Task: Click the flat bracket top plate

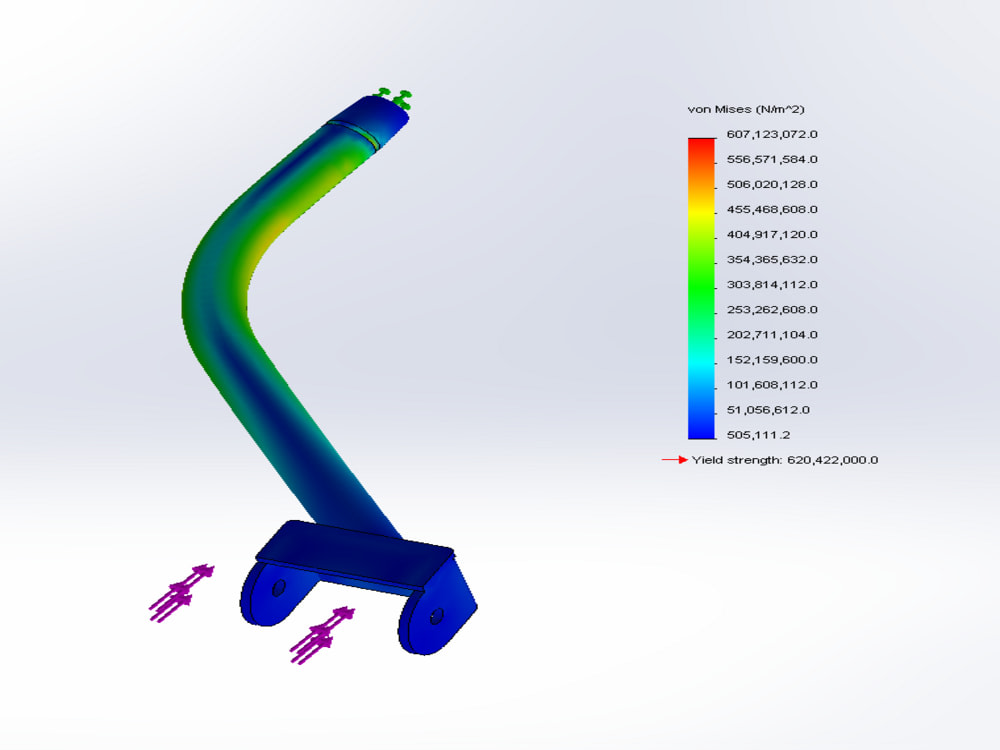Action: pyautogui.click(x=355, y=553)
